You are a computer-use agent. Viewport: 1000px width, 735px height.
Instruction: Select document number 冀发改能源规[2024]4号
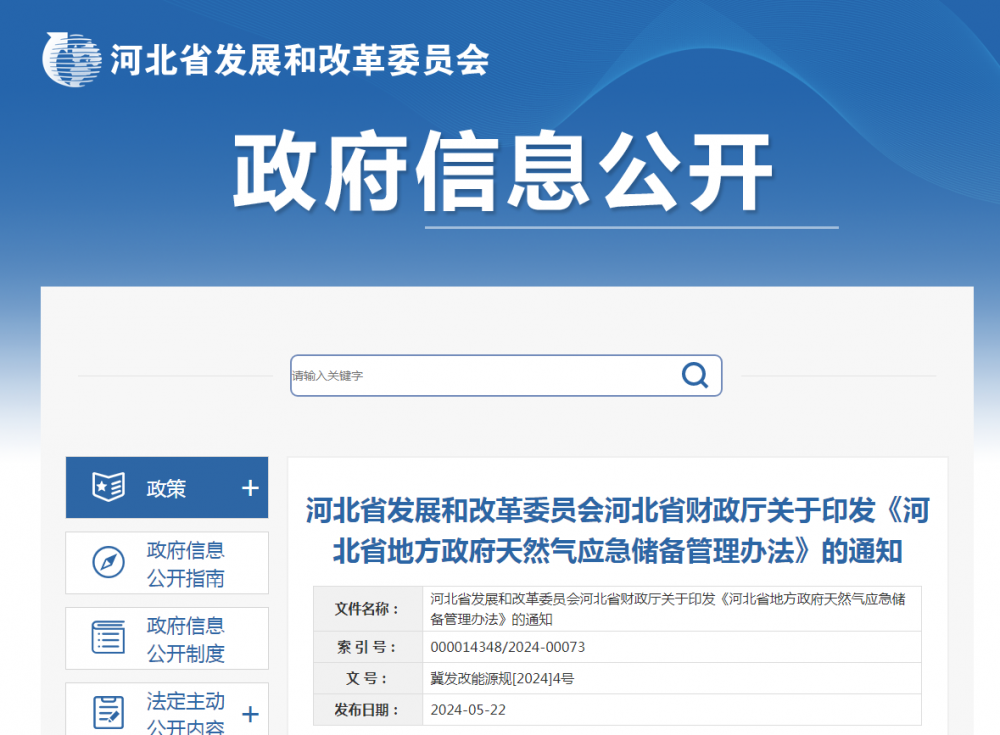[x=502, y=678]
